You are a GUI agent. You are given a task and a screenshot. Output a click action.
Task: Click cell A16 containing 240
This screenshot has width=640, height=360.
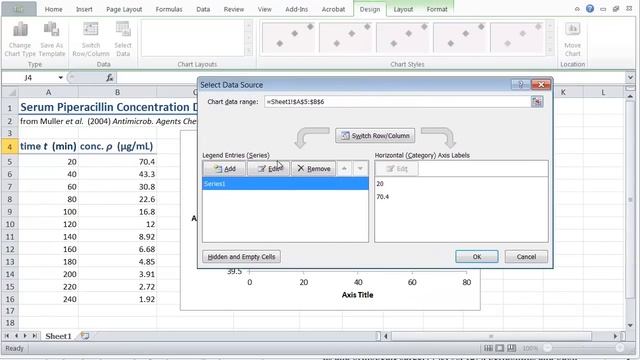(48, 299)
